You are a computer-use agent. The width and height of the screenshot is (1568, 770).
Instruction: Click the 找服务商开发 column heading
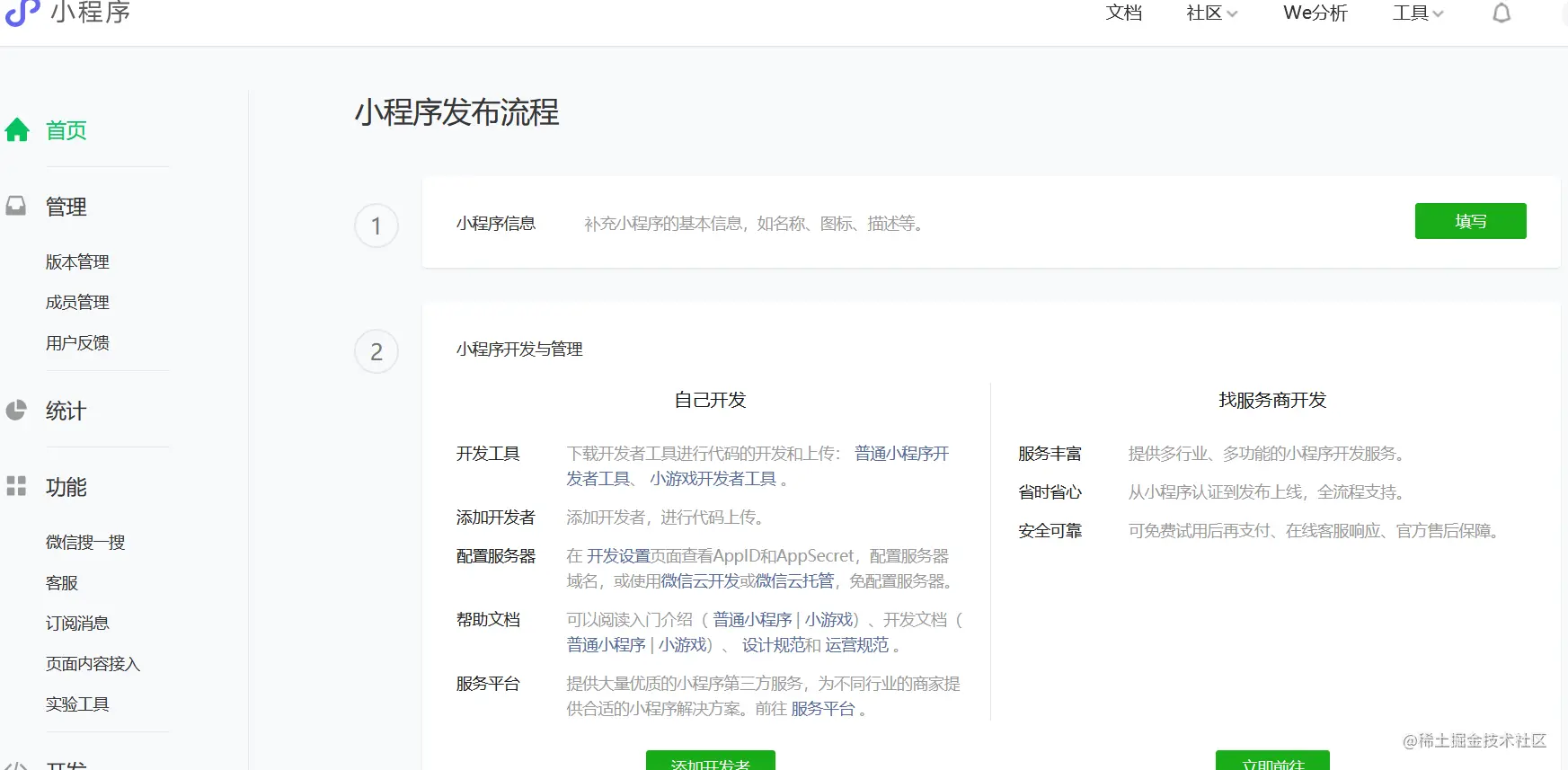[1272, 400]
